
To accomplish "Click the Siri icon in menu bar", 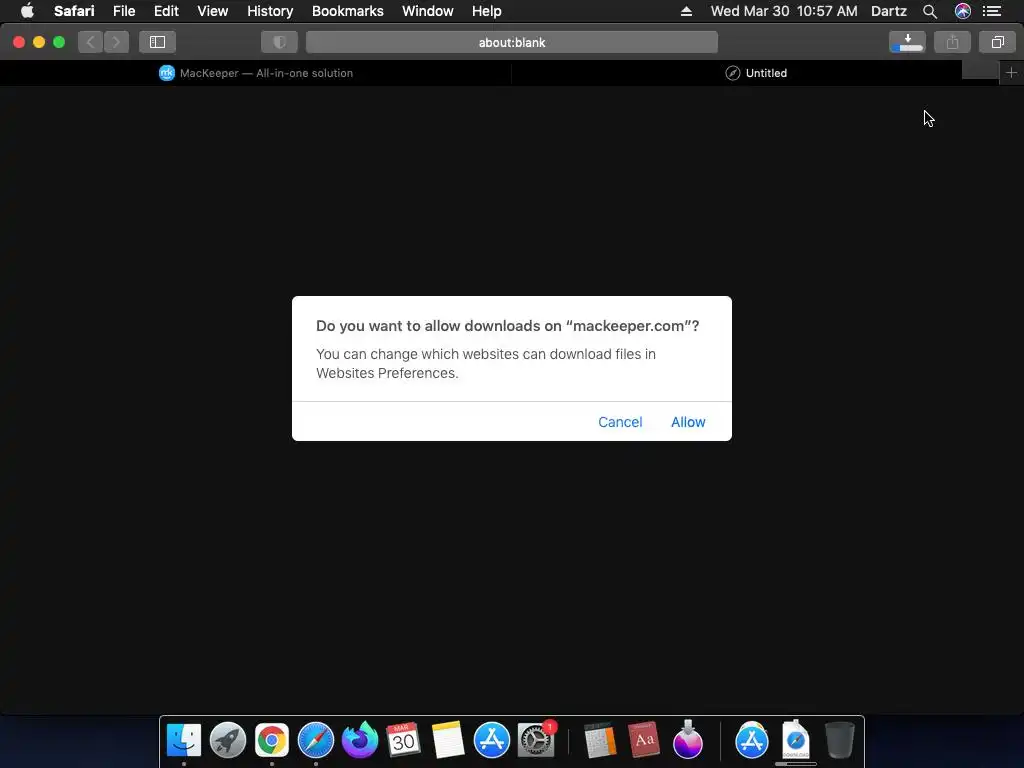I will click(963, 11).
